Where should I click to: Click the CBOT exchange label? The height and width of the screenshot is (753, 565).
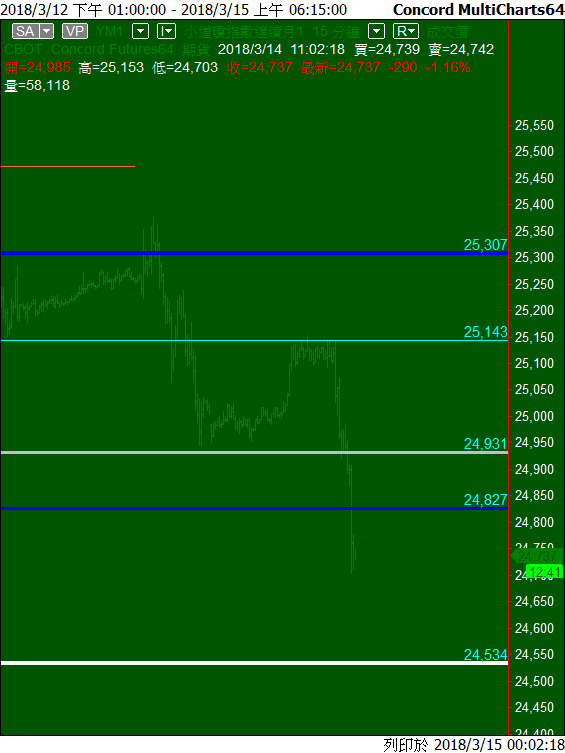point(23,49)
